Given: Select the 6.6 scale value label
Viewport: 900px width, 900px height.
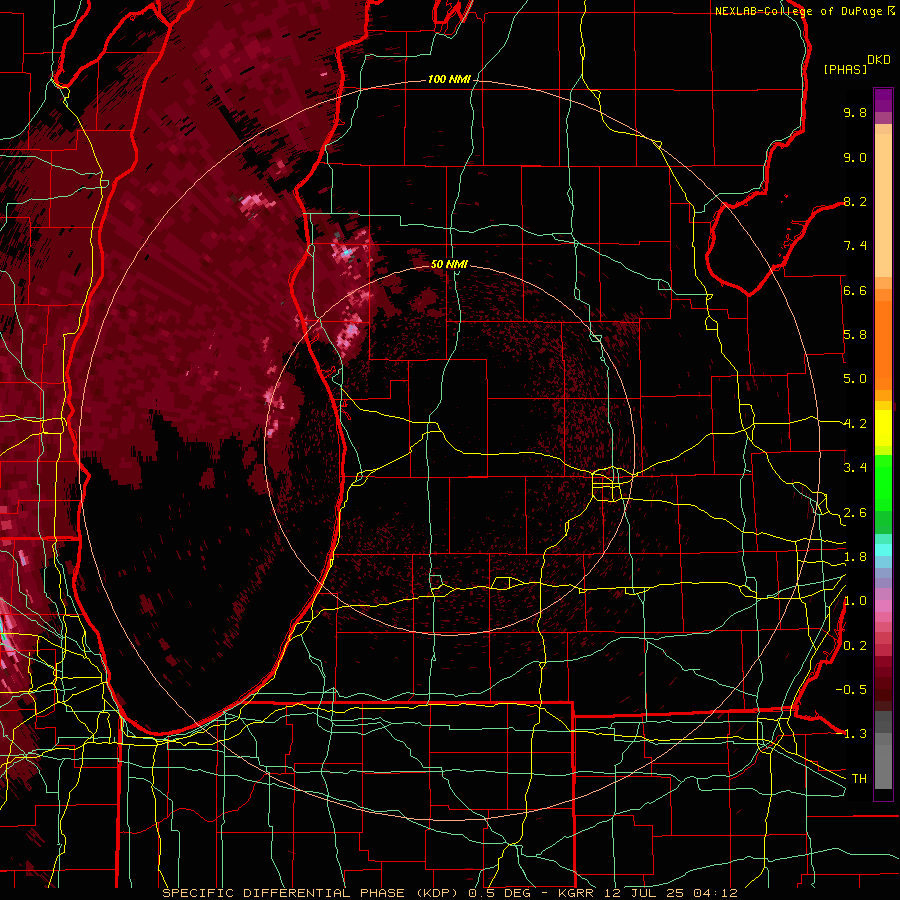Looking at the screenshot, I should (855, 290).
